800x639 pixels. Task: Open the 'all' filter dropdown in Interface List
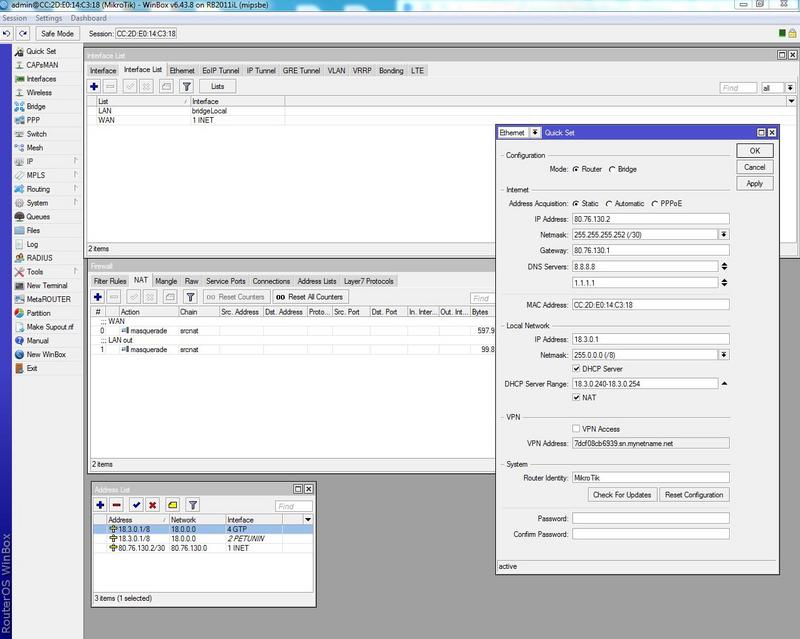pyautogui.click(x=790, y=88)
